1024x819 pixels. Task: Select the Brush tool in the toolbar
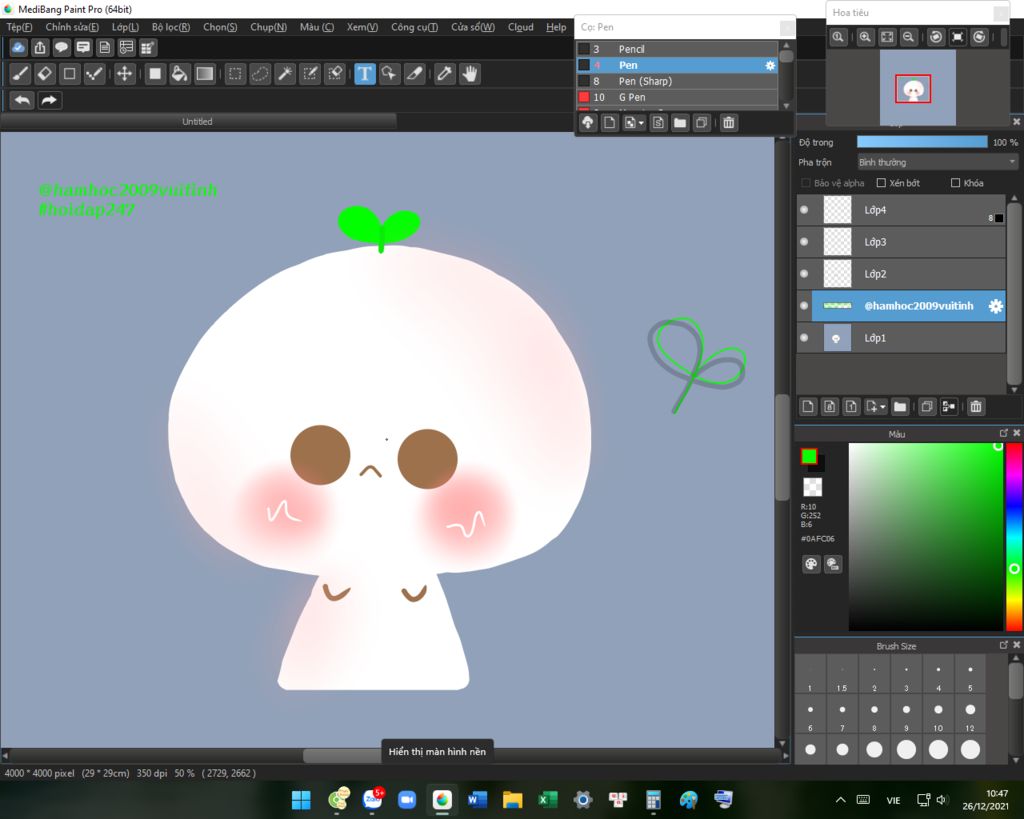[20, 74]
